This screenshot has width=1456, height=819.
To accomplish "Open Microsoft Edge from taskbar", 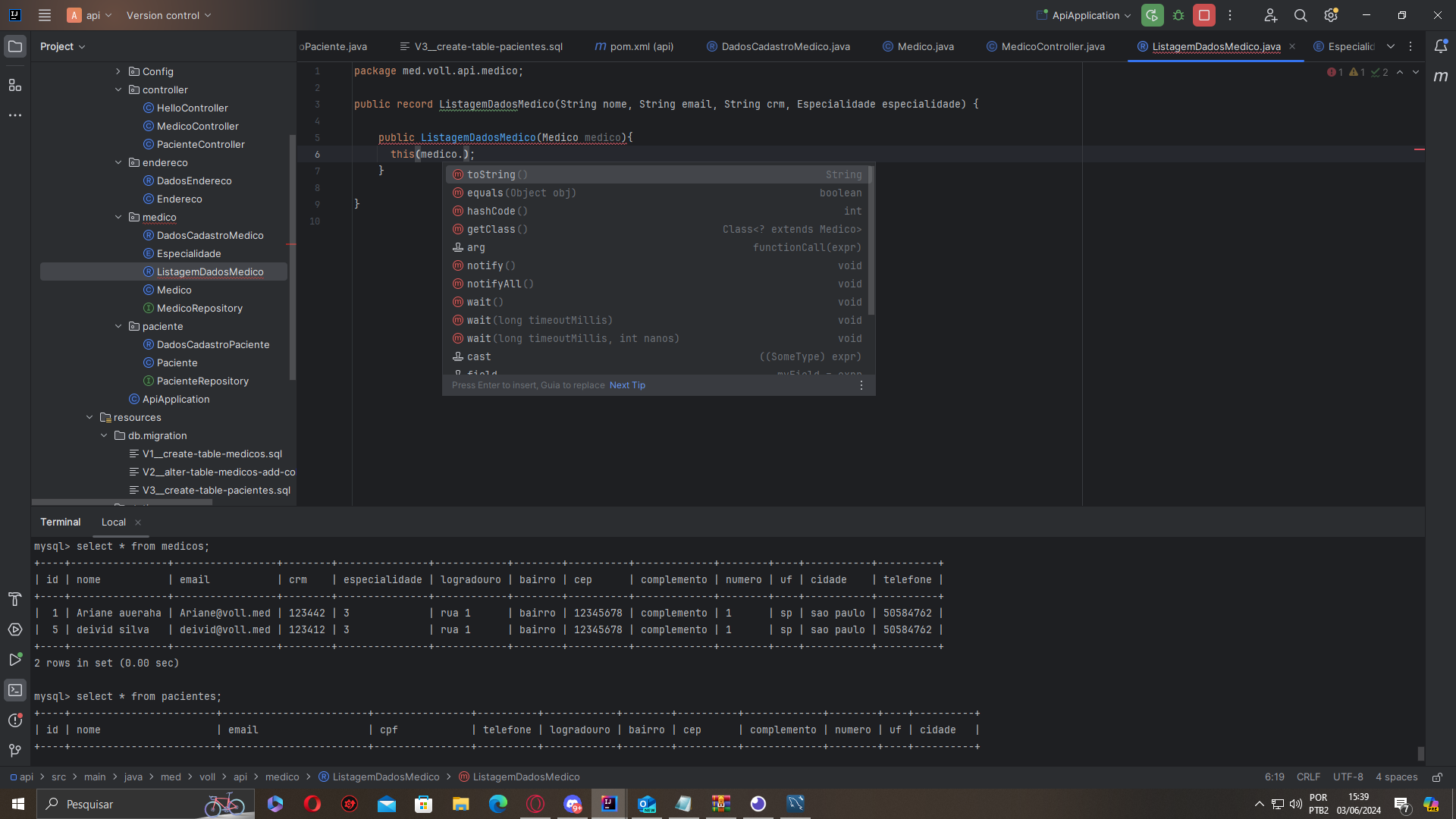I will (x=498, y=804).
